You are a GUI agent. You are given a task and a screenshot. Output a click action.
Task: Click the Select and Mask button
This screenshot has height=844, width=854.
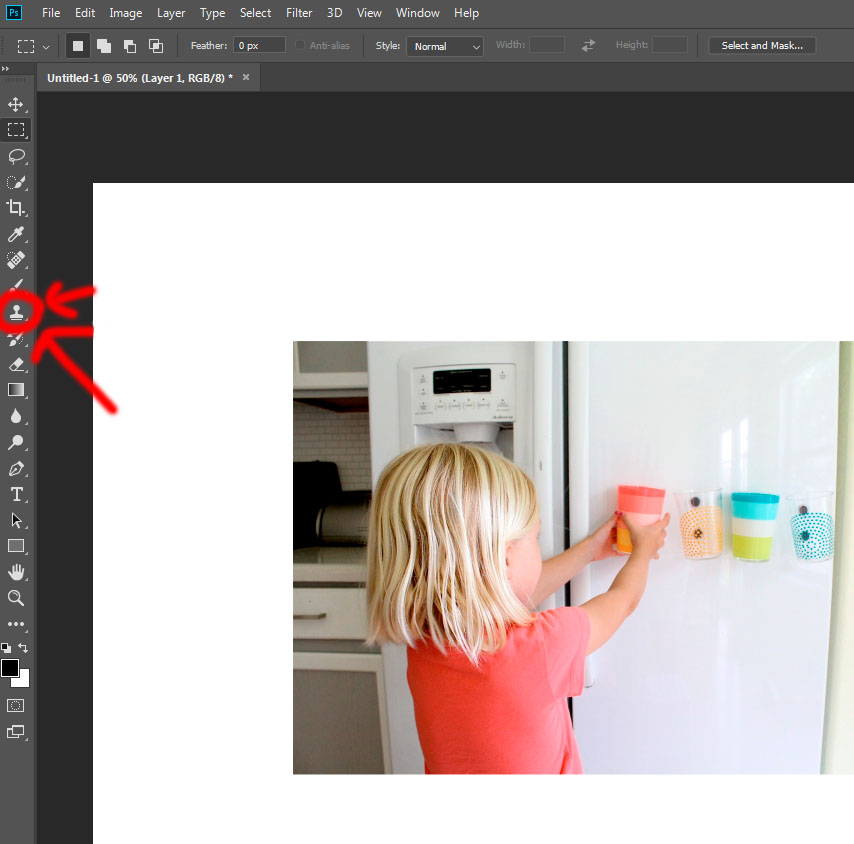coord(762,46)
